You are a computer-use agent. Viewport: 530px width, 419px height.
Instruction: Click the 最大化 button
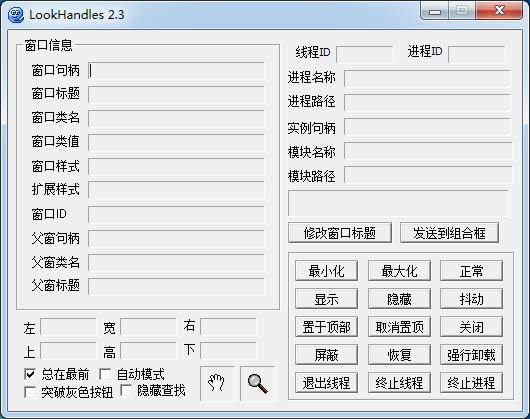[399, 271]
